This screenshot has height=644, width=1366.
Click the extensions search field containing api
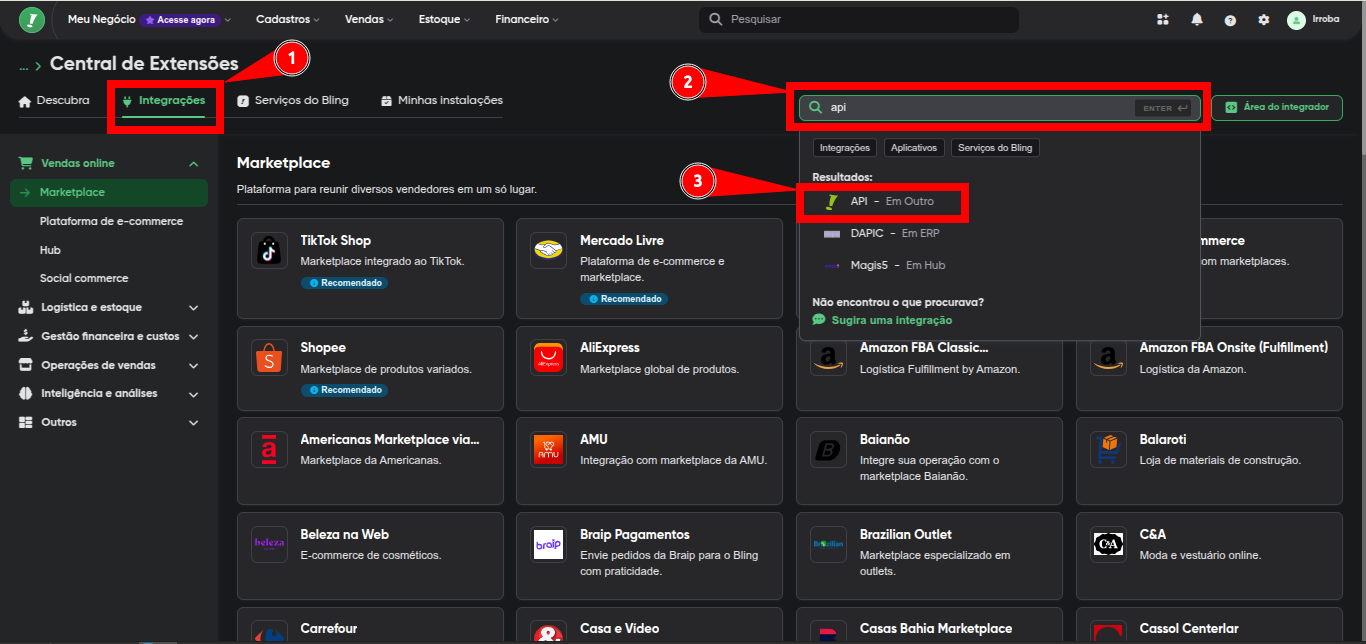[999, 107]
